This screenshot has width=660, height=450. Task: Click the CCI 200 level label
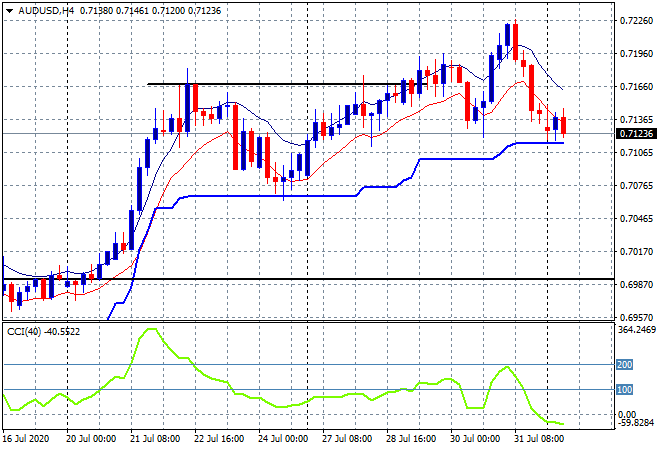point(624,365)
